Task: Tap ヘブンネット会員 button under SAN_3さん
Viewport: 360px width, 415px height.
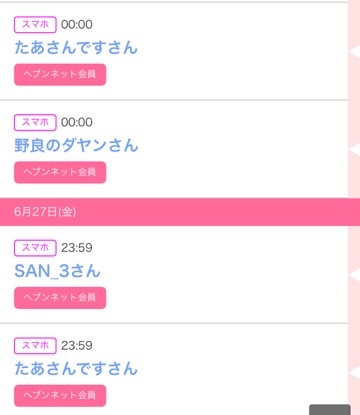Action: [x=60, y=298]
